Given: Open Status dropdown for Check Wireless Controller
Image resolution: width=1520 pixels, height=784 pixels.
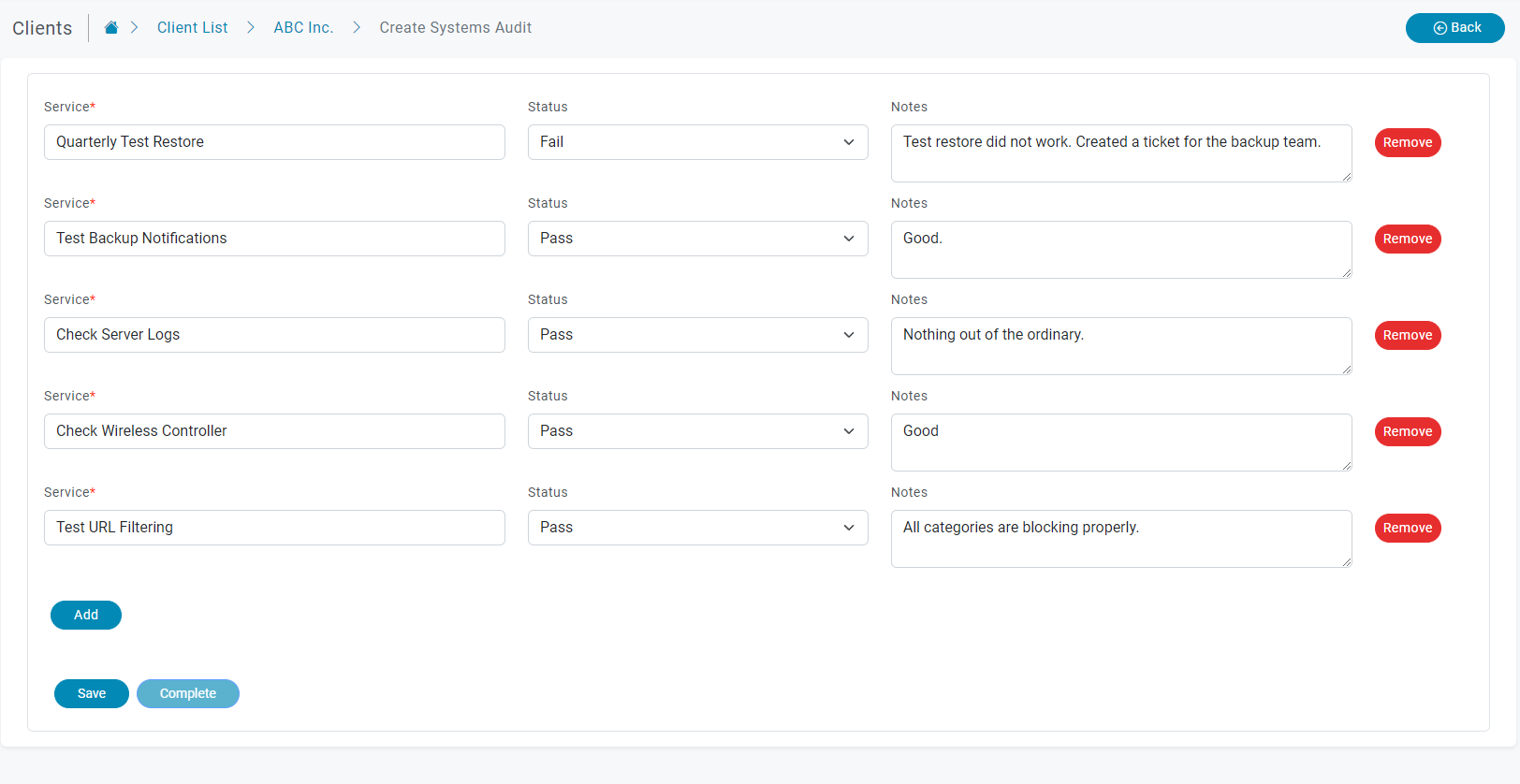Looking at the screenshot, I should [x=697, y=431].
